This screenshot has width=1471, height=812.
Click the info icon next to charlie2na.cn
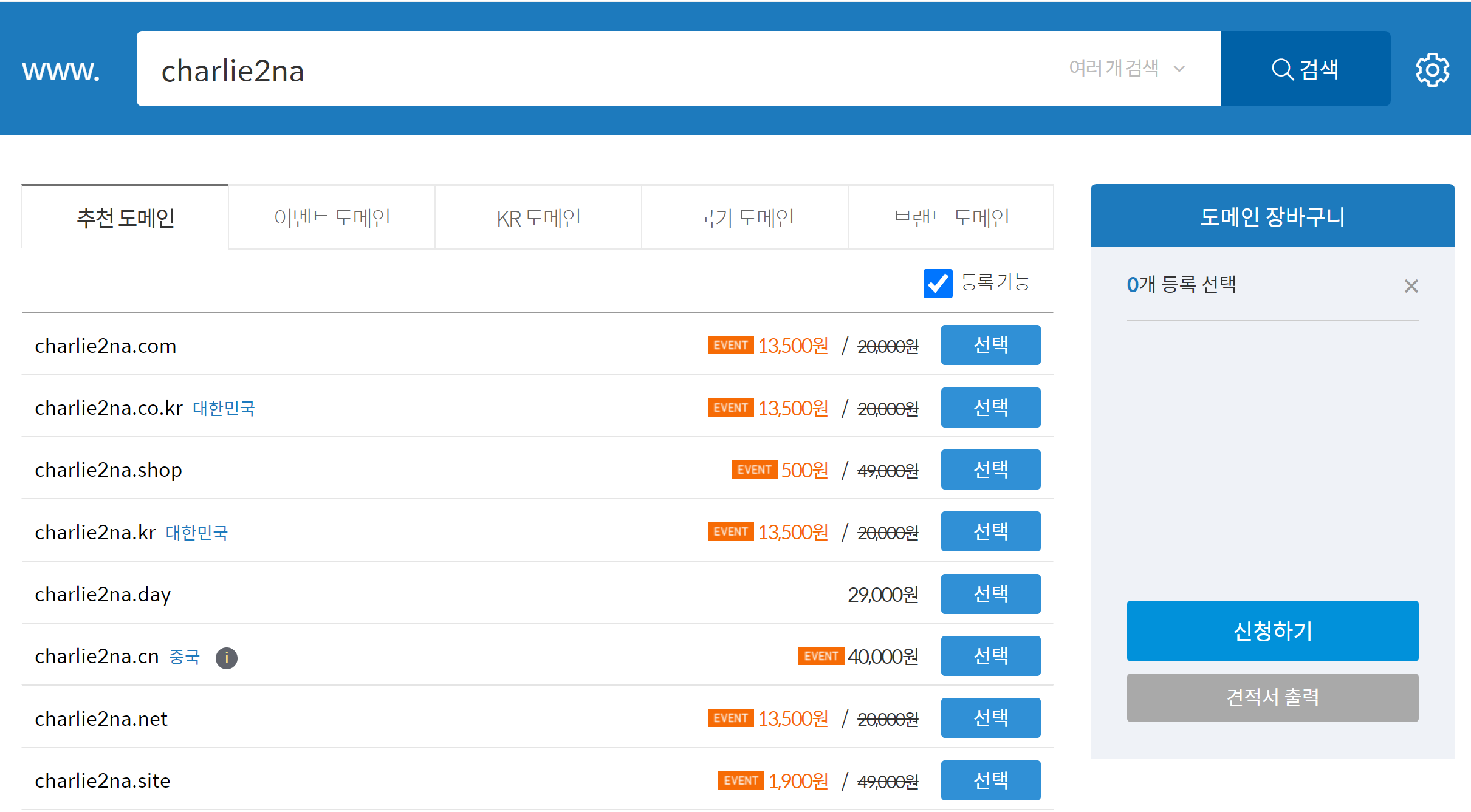[227, 658]
